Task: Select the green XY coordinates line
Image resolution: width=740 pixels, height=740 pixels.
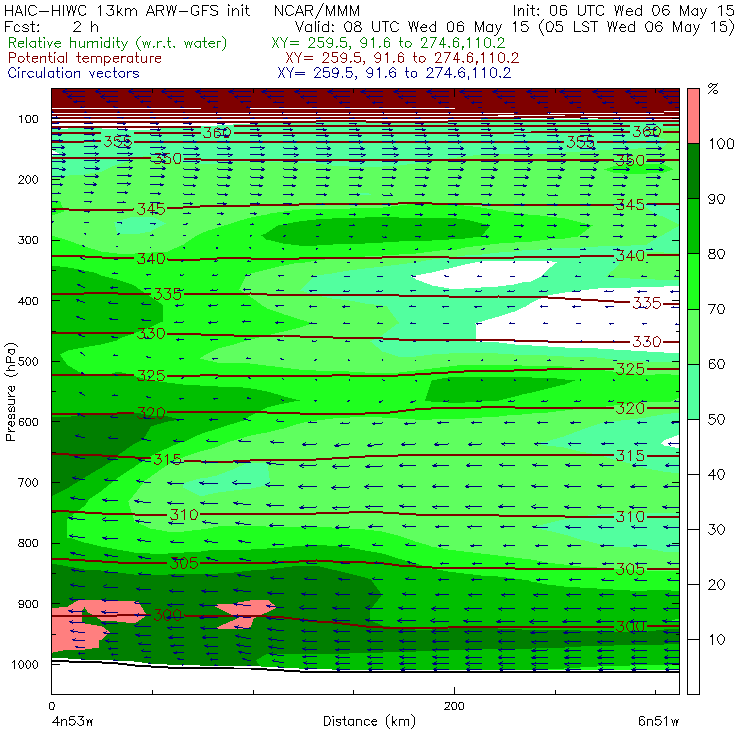Action: [x=388, y=43]
